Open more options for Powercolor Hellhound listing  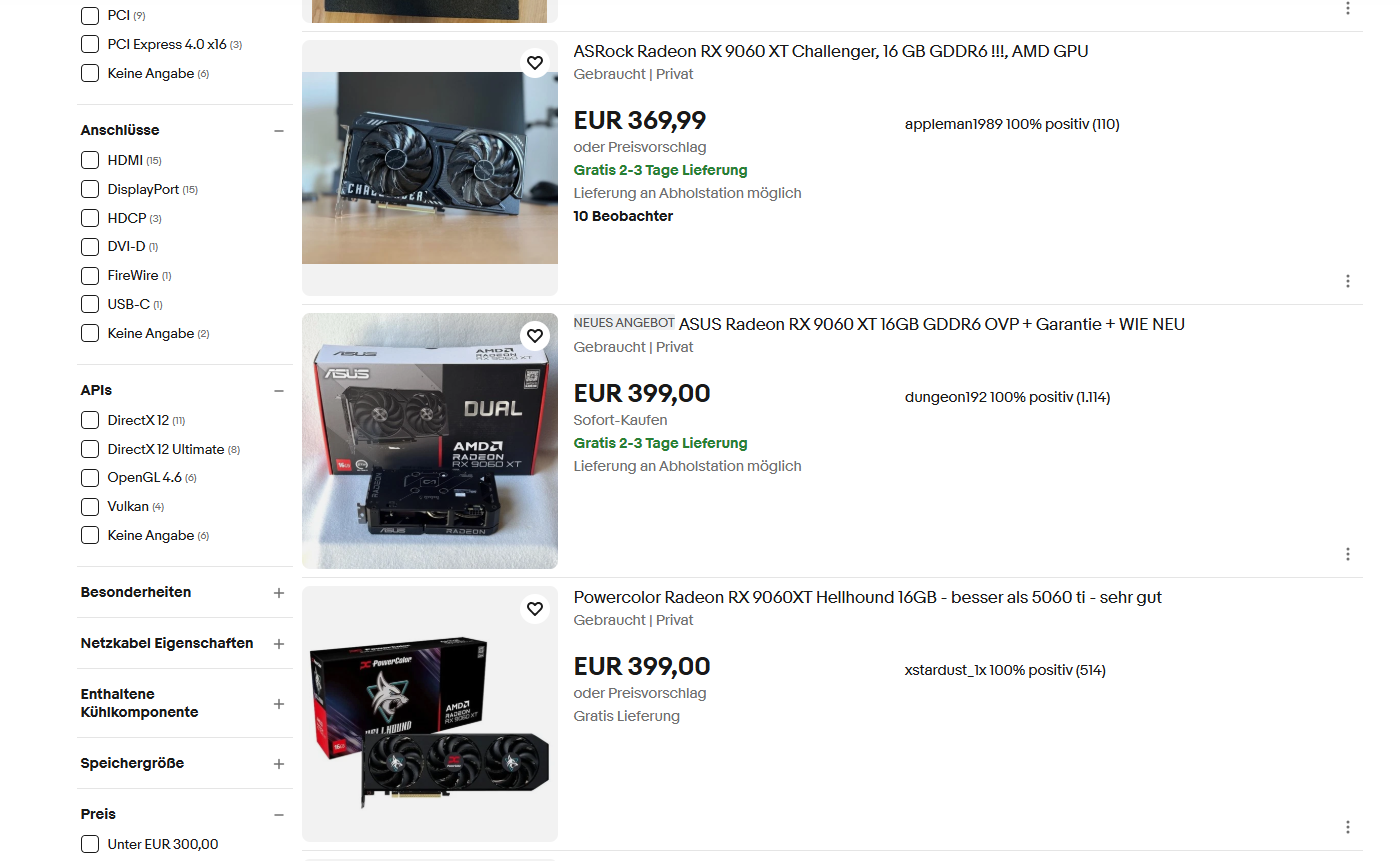coord(1348,827)
